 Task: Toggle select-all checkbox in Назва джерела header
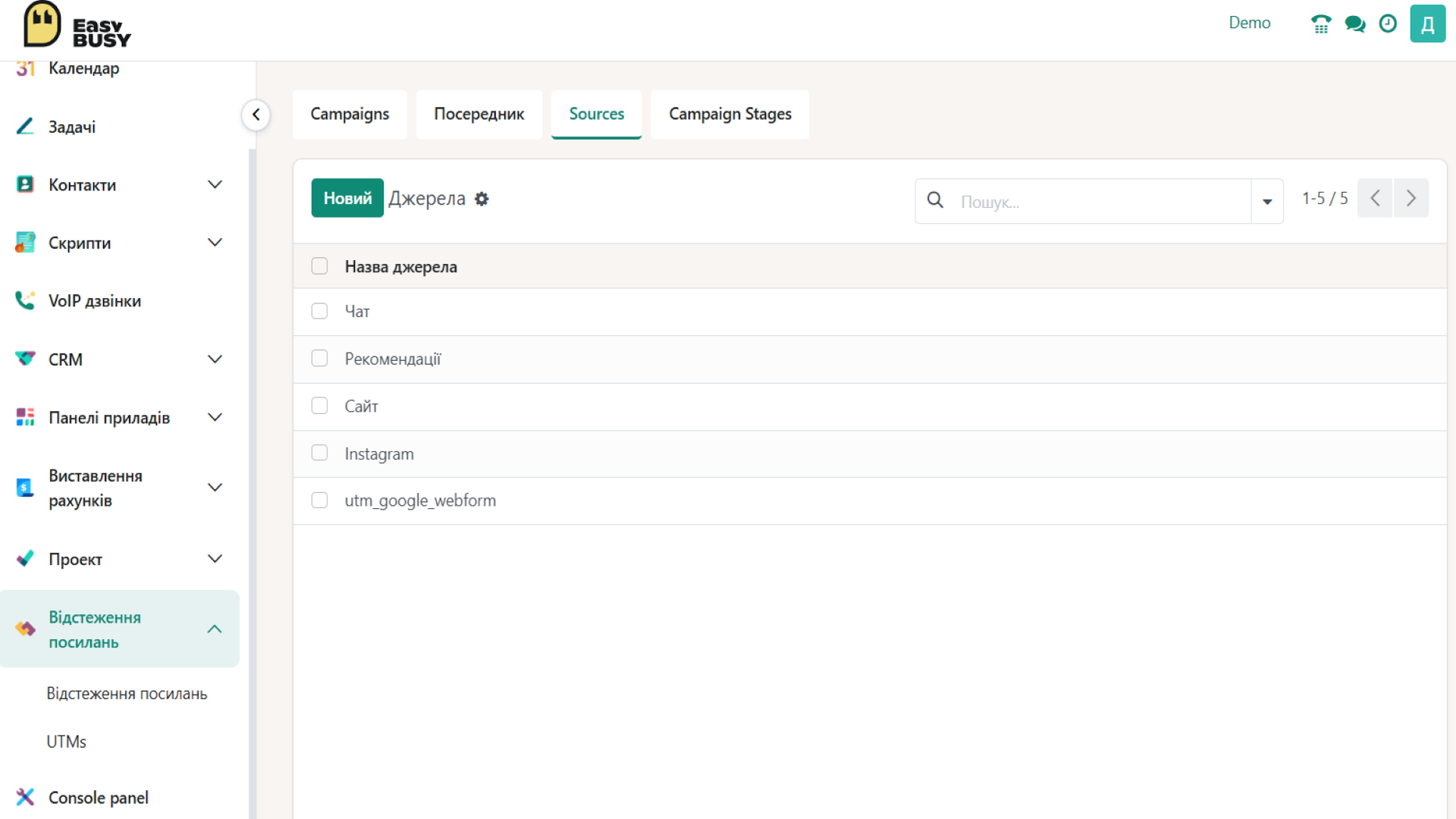319,266
